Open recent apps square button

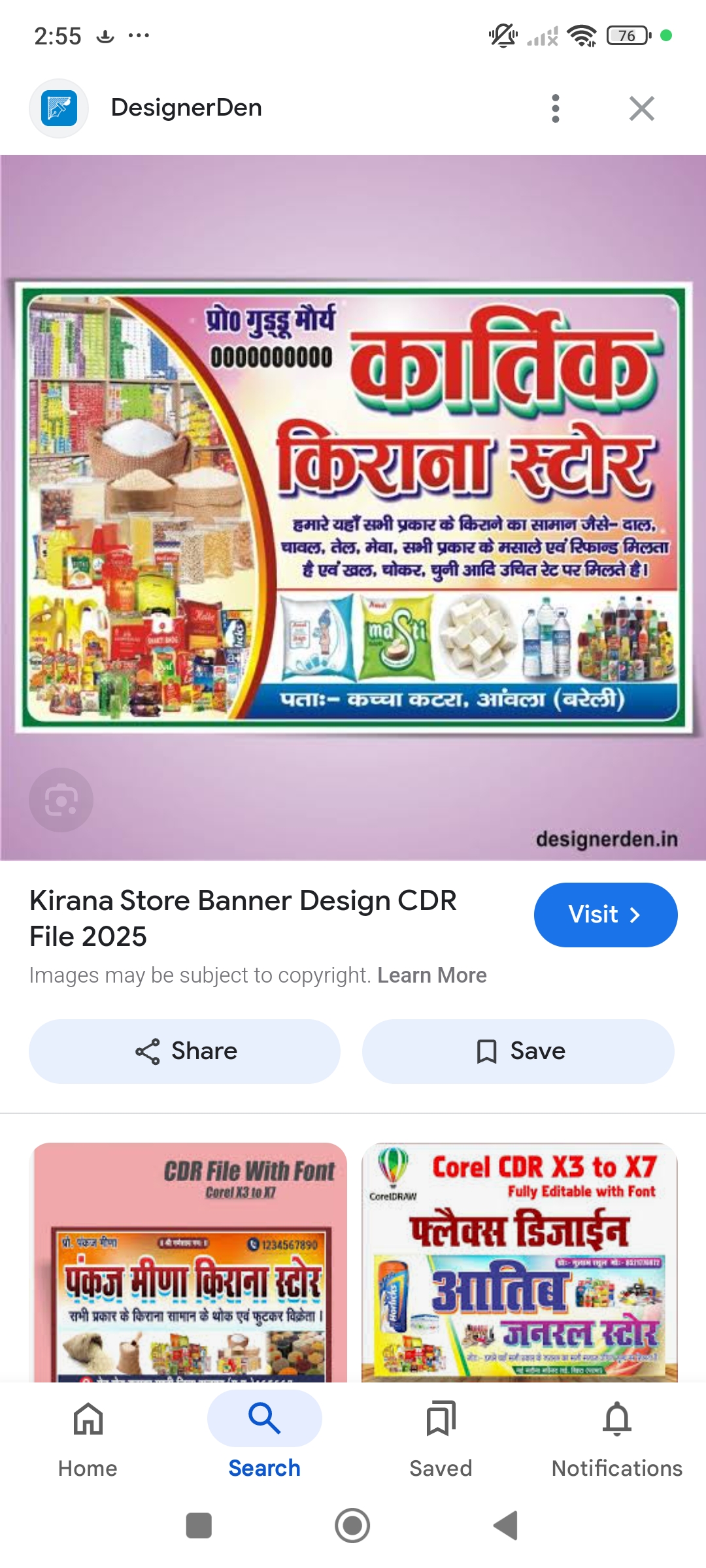[199, 1526]
